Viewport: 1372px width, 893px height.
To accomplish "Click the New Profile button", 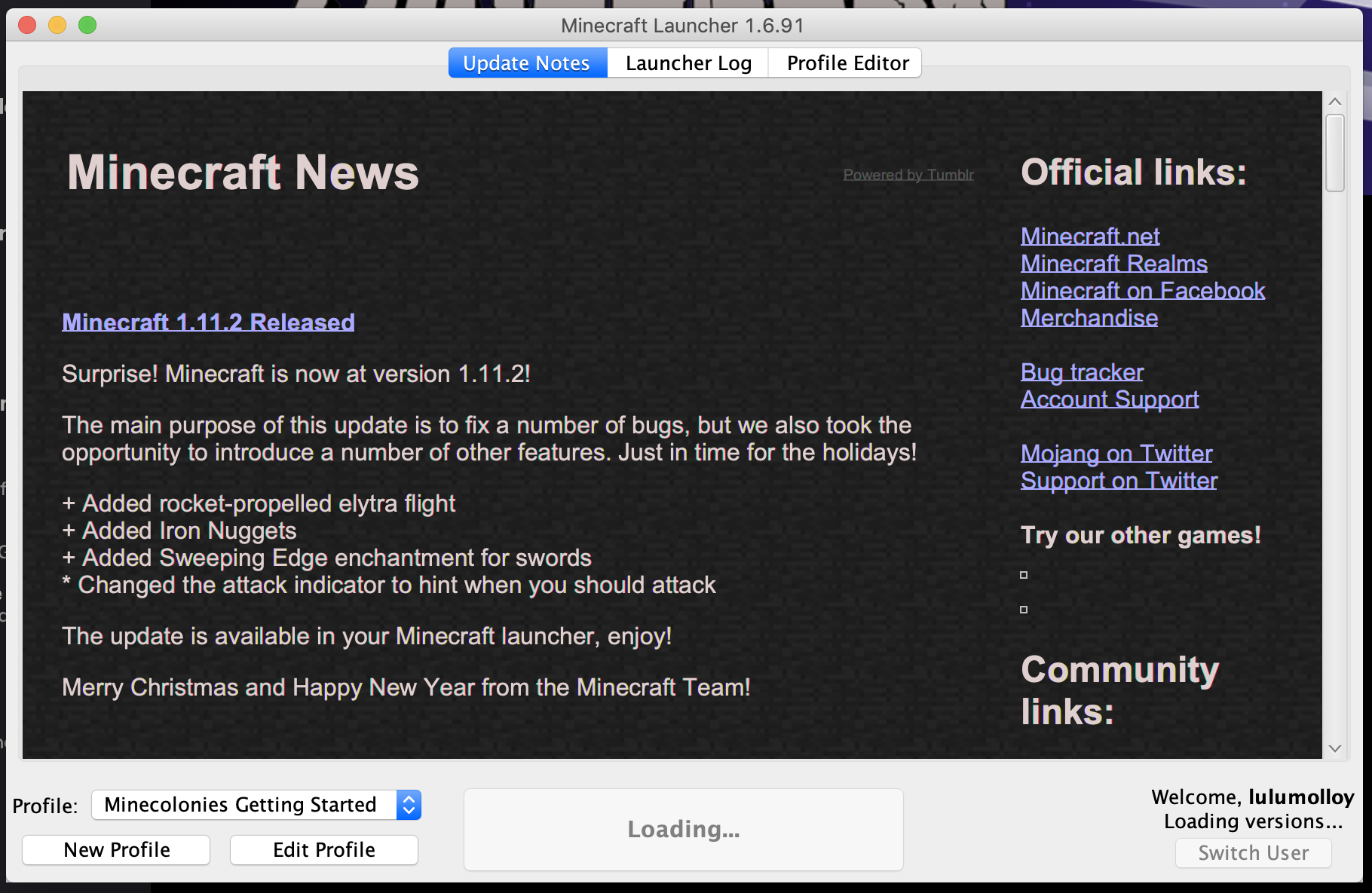I will tap(116, 850).
